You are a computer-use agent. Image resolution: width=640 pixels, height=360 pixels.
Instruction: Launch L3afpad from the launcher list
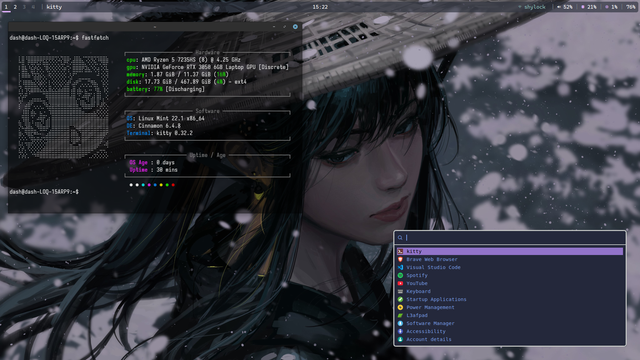[510, 316]
